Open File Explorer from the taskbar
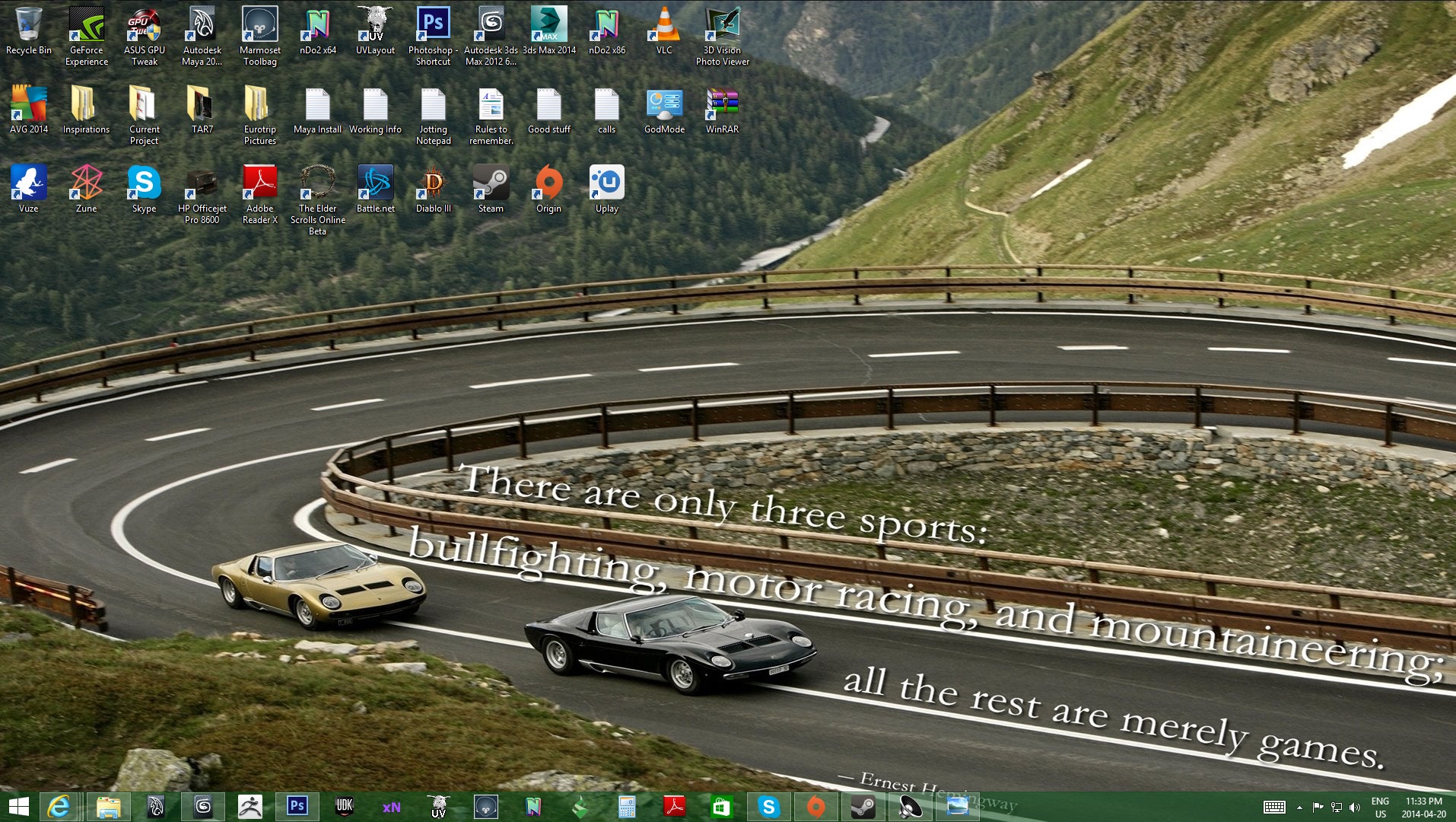The height and width of the screenshot is (822, 1456). [109, 807]
